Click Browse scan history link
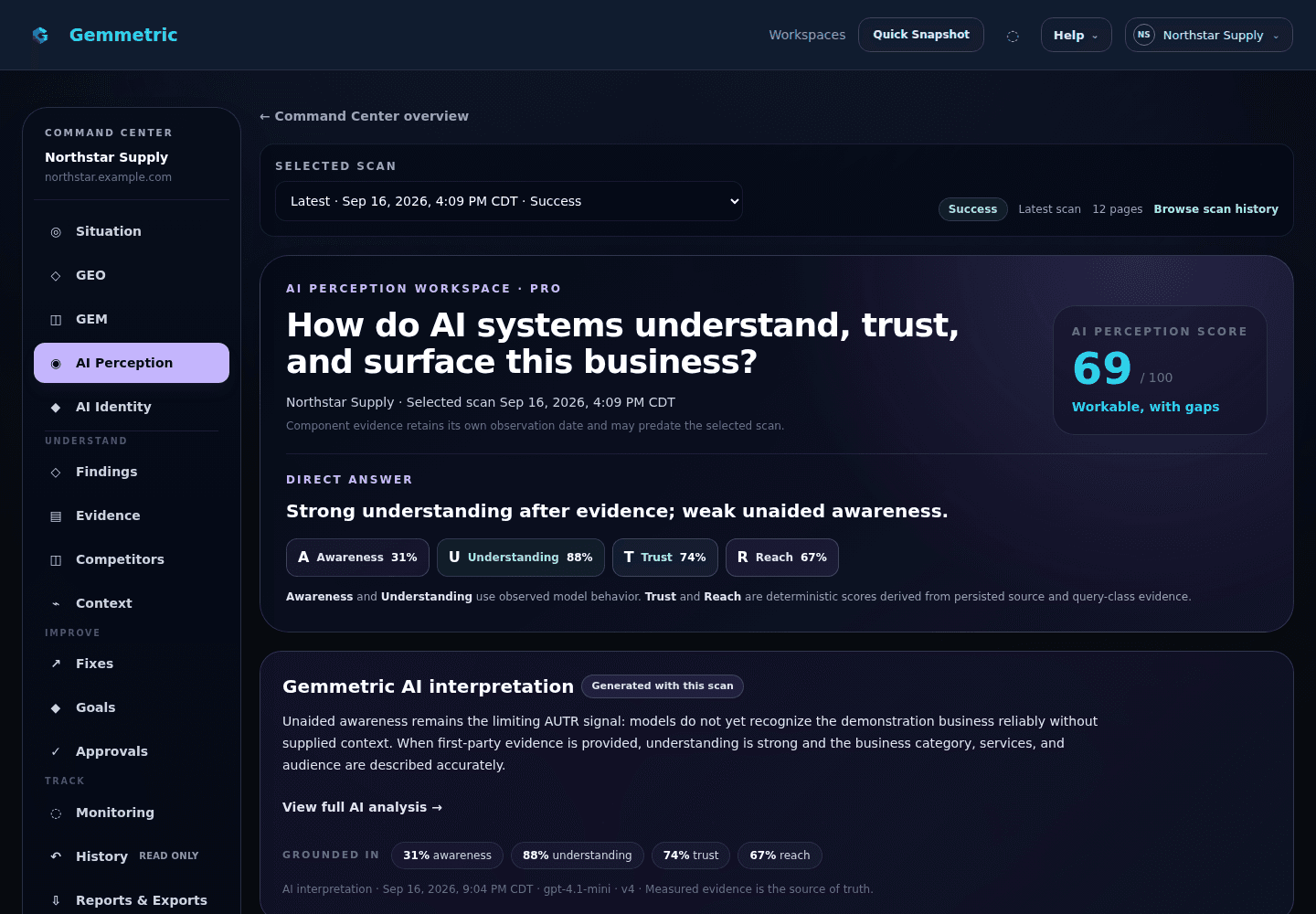Viewport: 1316px width, 914px height. point(1215,209)
